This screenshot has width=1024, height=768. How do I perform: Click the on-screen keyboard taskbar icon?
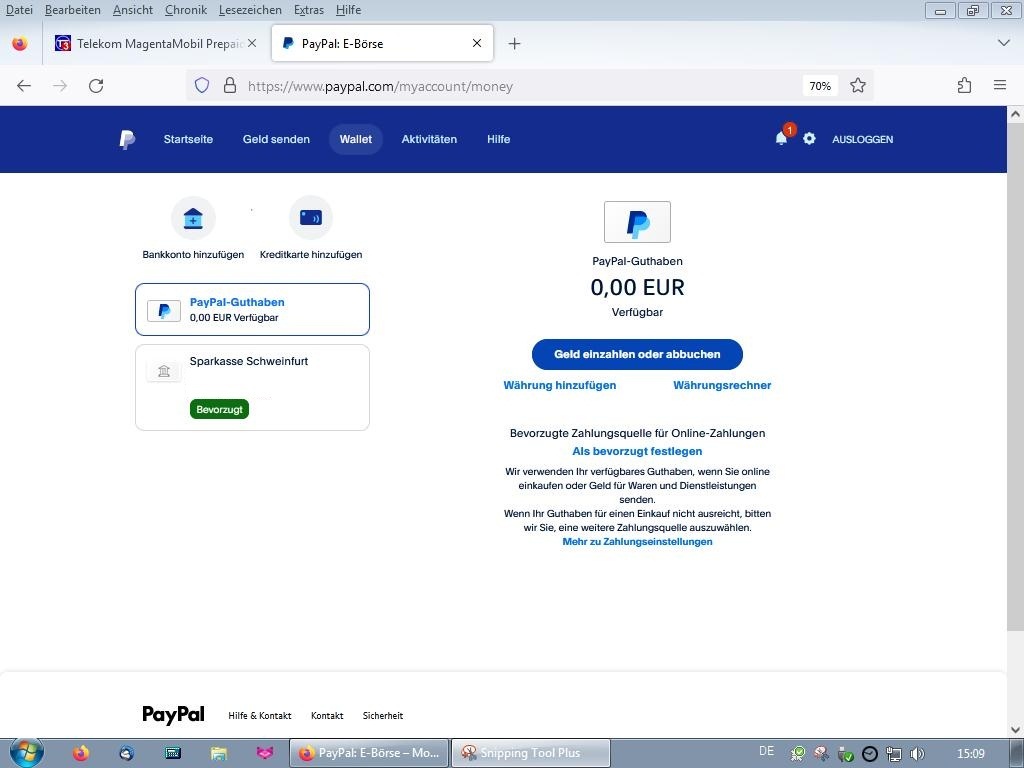(173, 753)
